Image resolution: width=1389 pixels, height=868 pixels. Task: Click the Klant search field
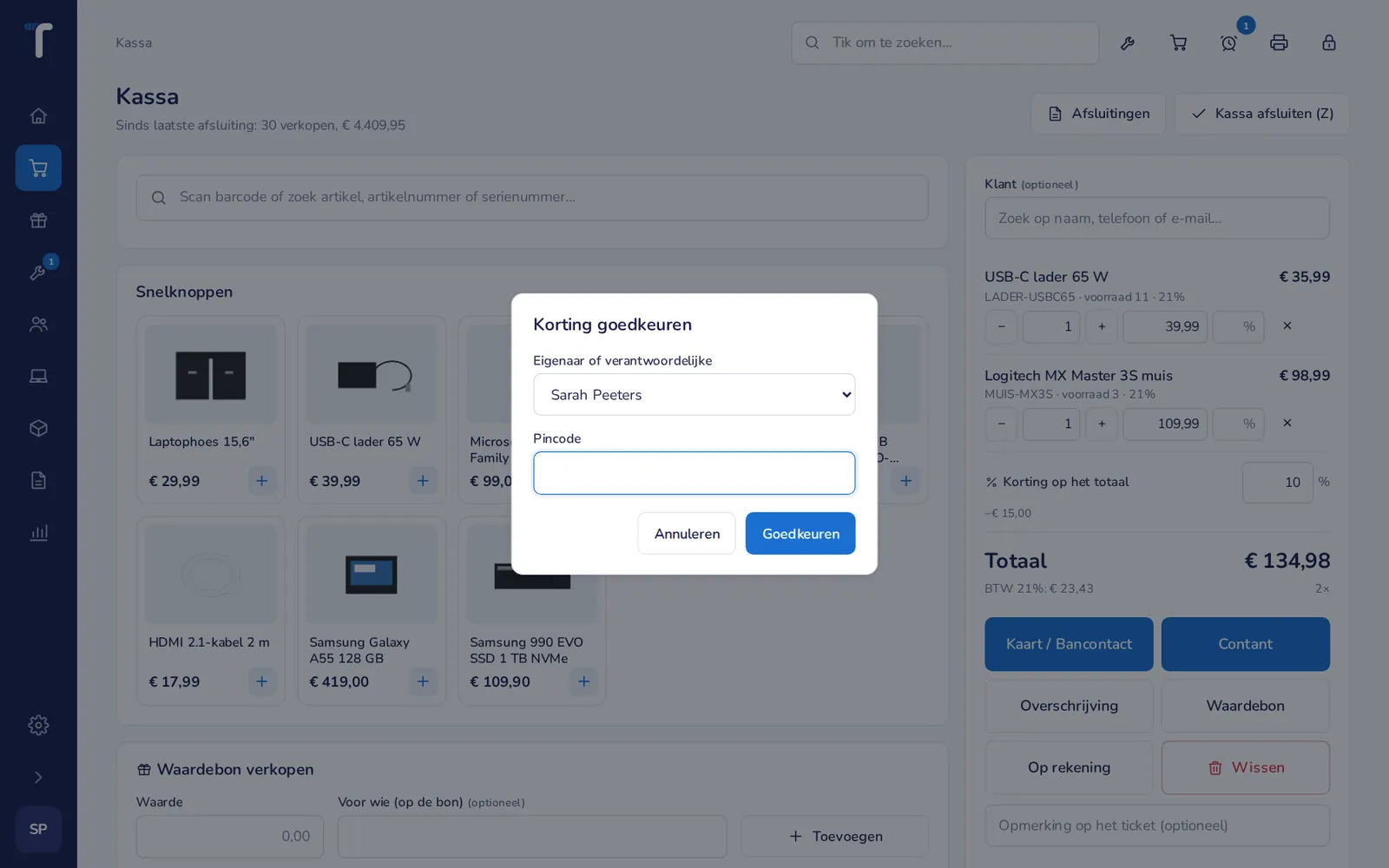pyautogui.click(x=1157, y=218)
